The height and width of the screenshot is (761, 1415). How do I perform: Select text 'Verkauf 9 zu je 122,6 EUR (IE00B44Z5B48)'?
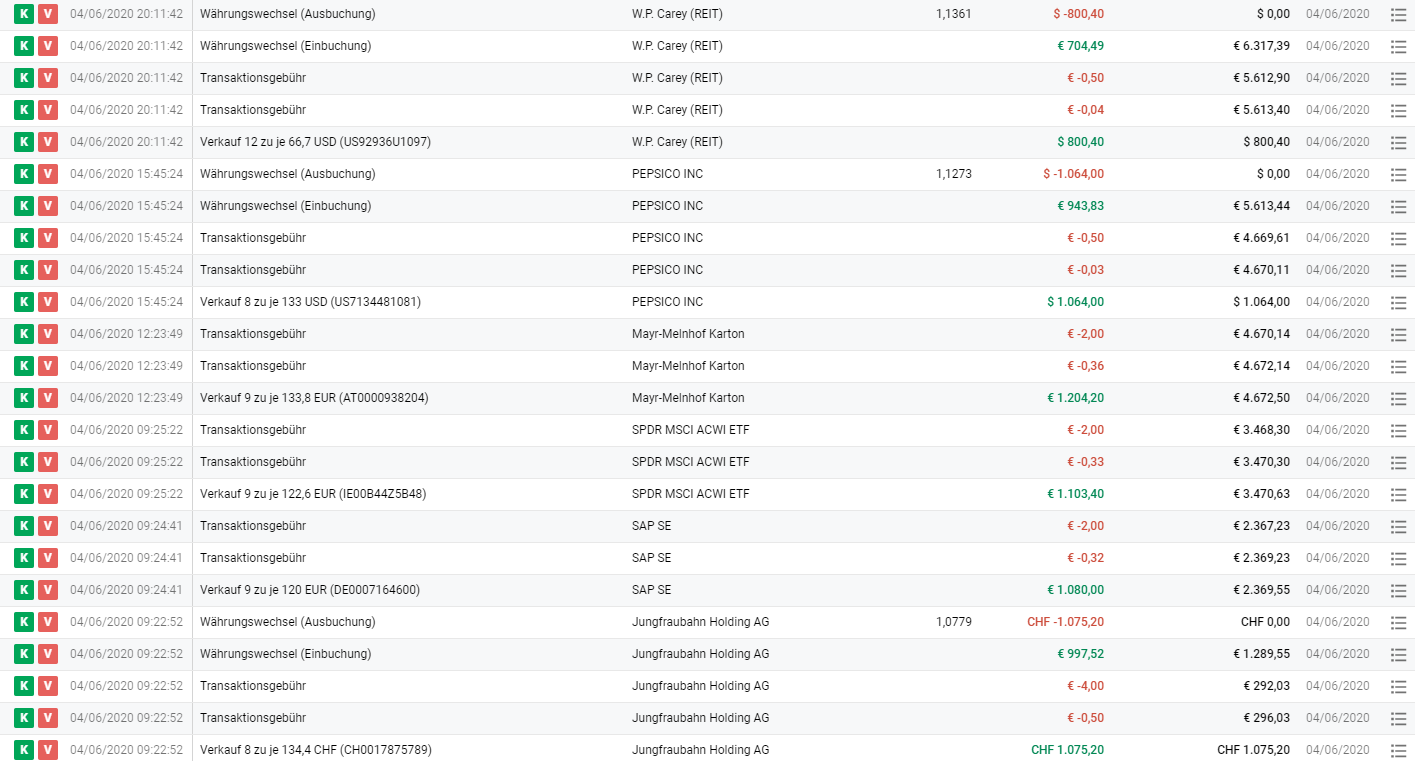coord(313,494)
